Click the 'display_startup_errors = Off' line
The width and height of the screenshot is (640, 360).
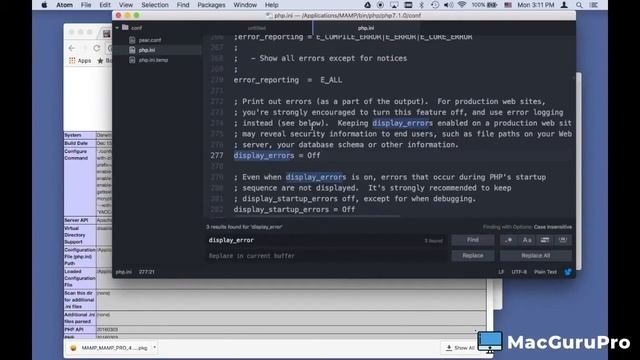pos(294,209)
